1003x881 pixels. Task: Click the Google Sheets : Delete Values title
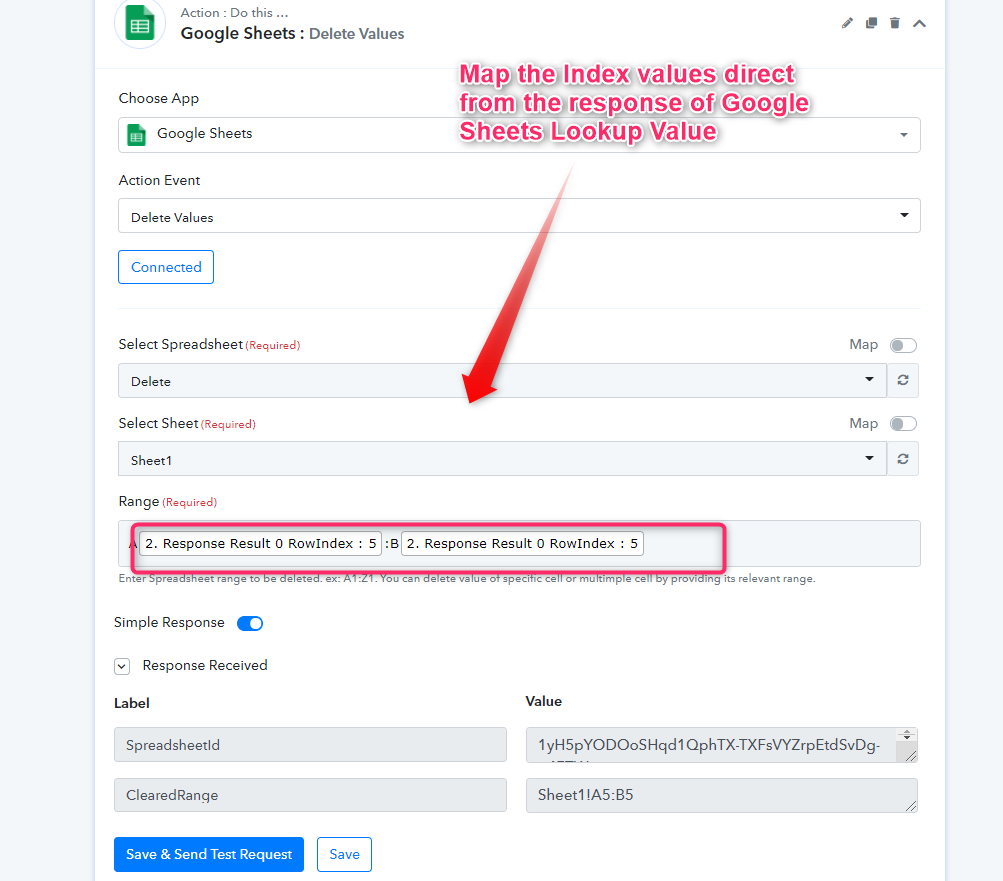(x=292, y=33)
